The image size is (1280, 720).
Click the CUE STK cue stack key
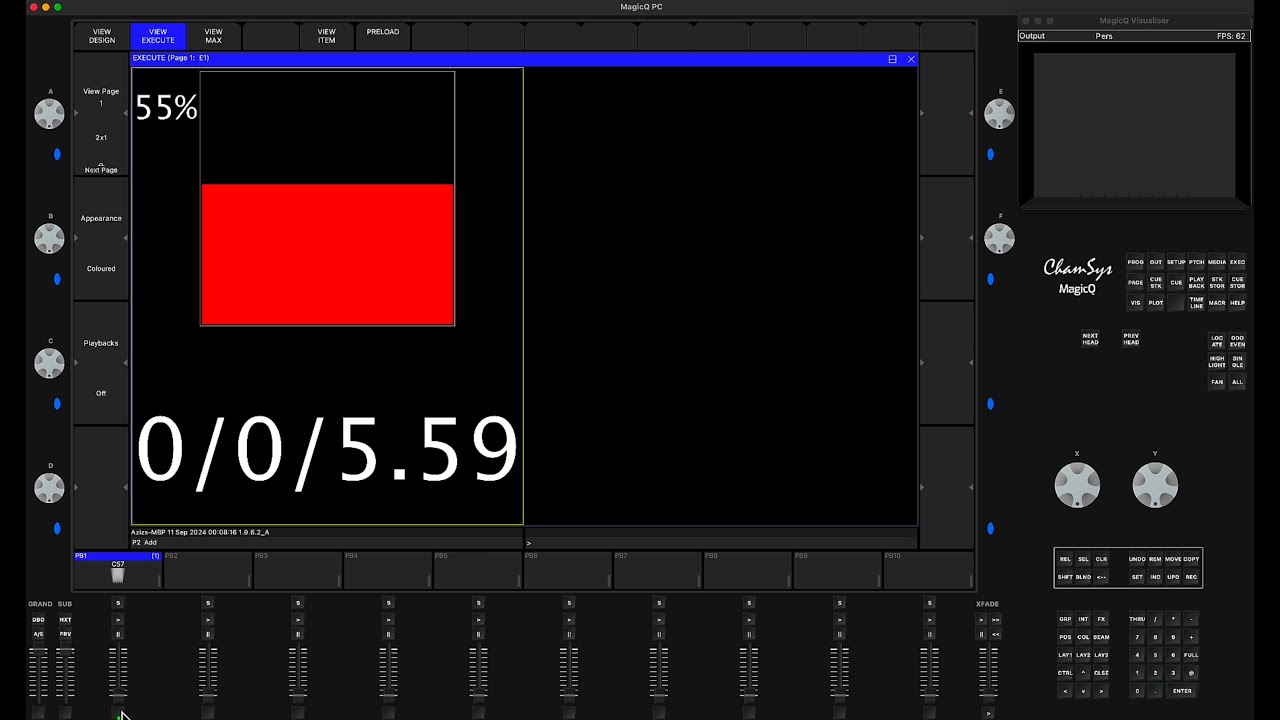coord(1156,282)
